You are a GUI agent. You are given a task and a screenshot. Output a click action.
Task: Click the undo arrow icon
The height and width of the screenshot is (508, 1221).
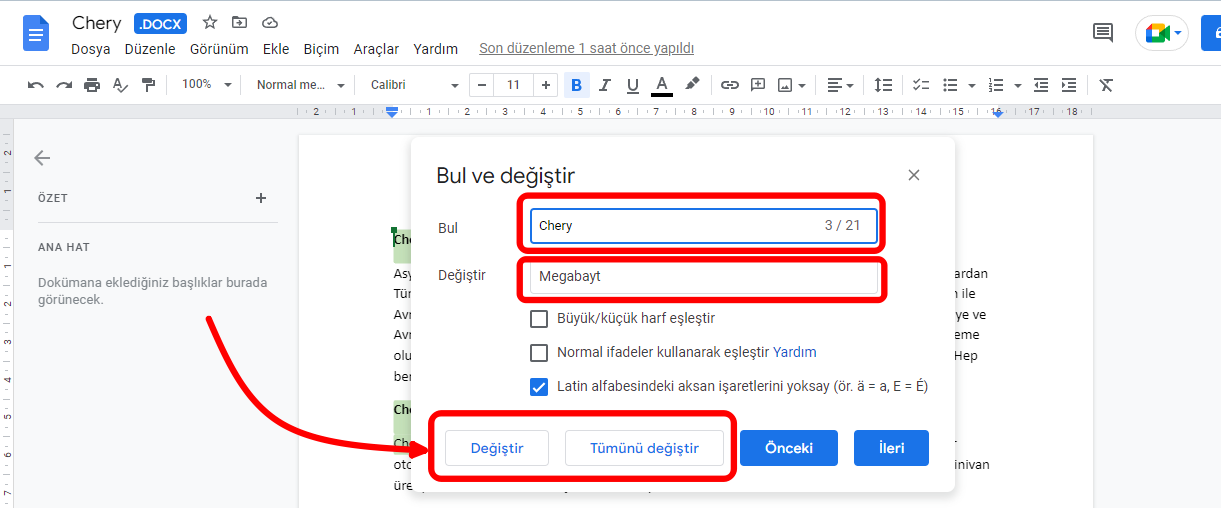[36, 85]
